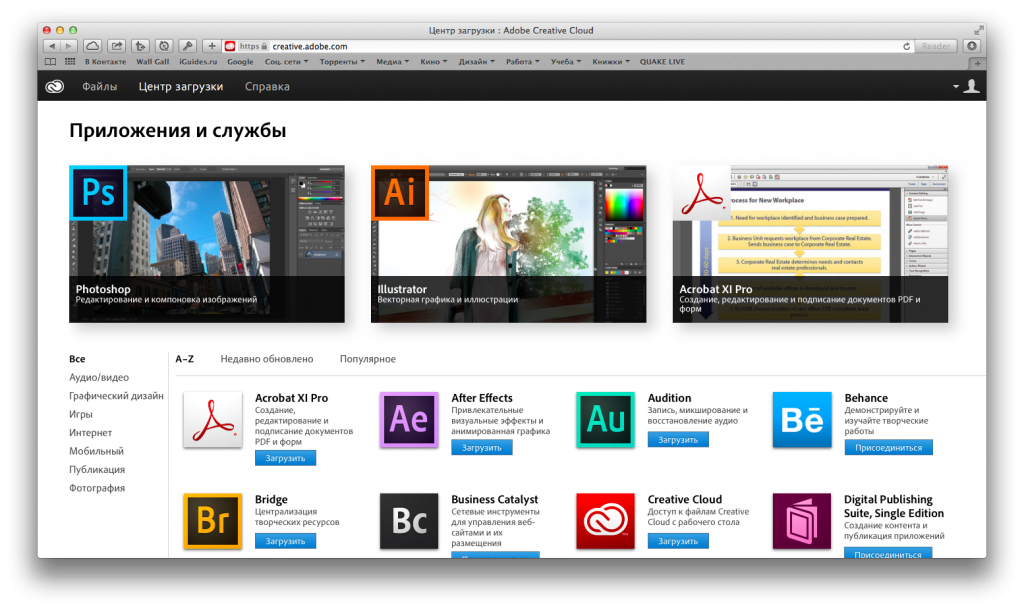
Task: Click the Reader button in address bar
Action: (x=936, y=46)
